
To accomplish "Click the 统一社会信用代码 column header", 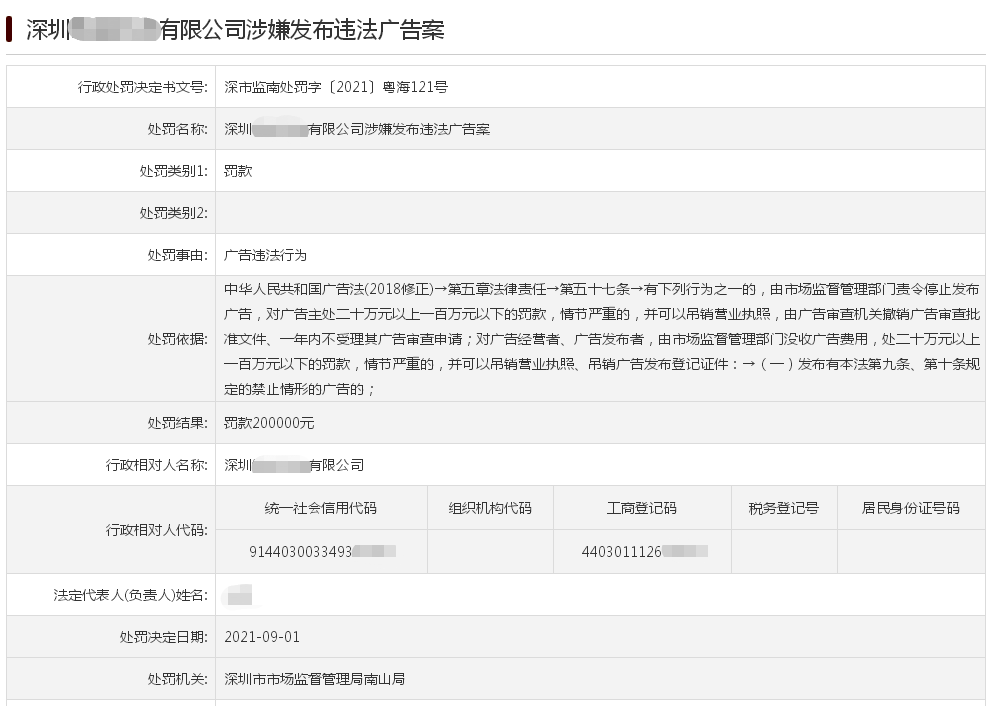I will pos(321,508).
